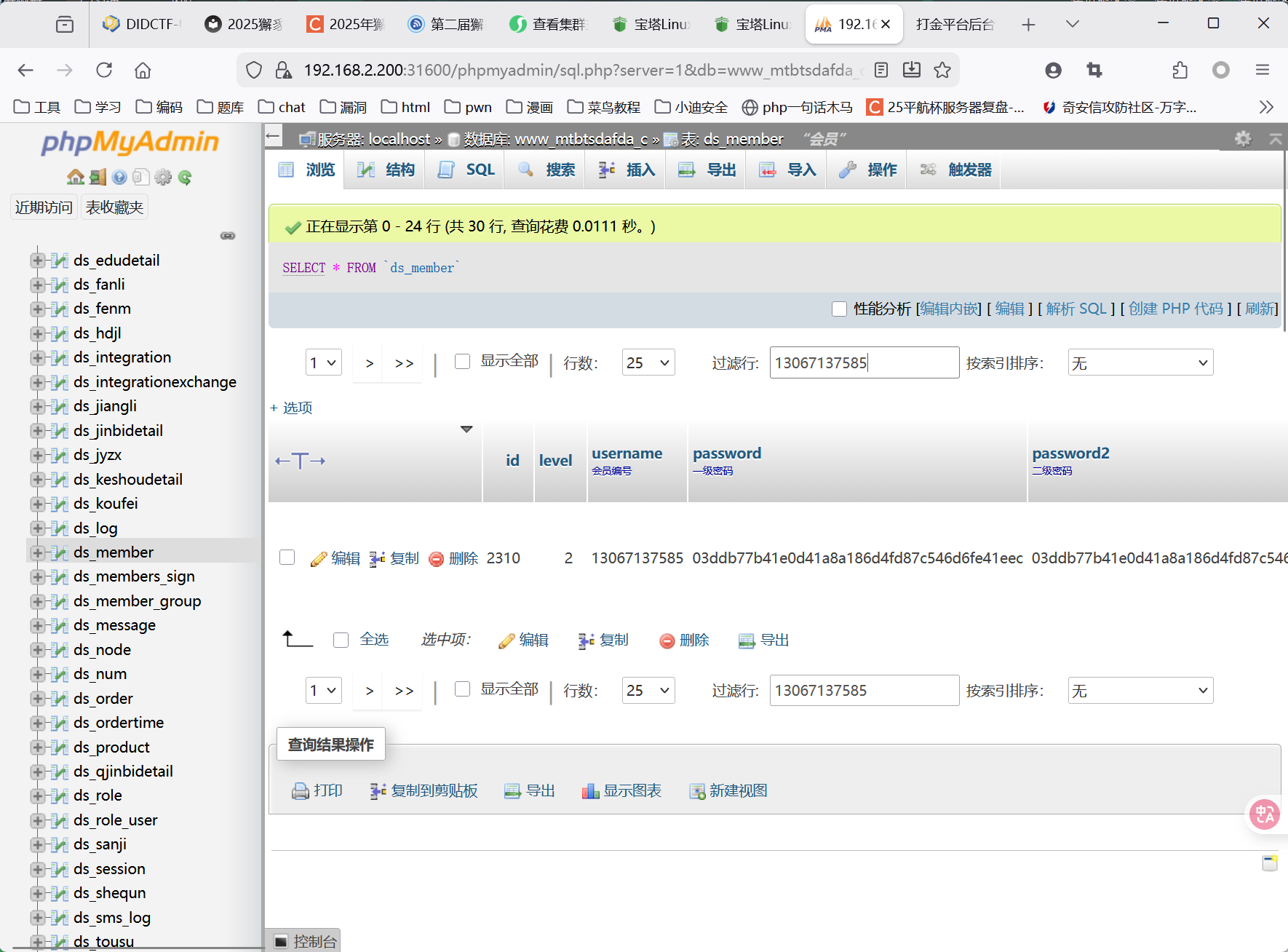Click the log out door icon in sidebar
This screenshot has height=952, width=1288.
[98, 177]
